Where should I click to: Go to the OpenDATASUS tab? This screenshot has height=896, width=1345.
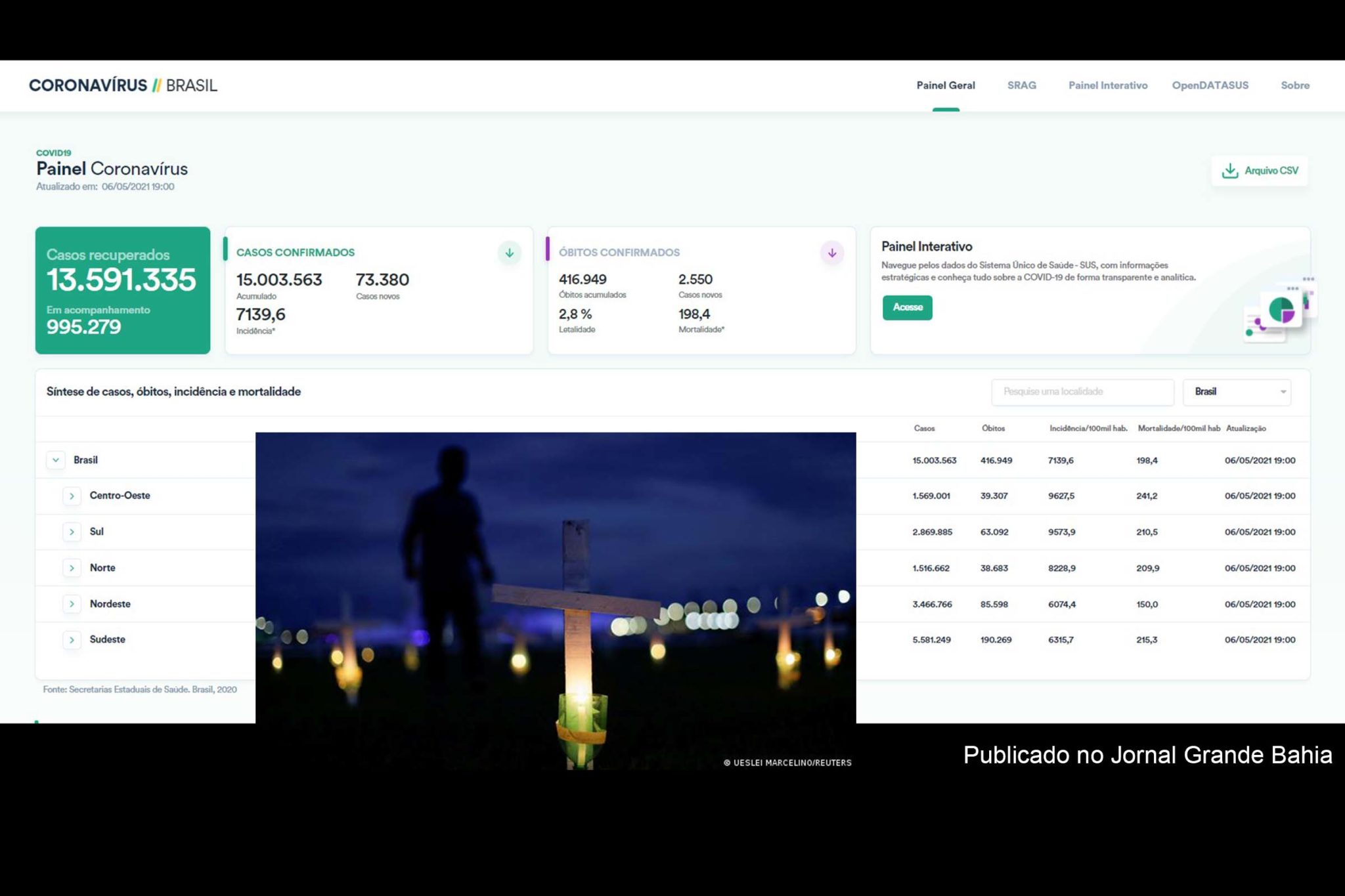click(x=1210, y=85)
